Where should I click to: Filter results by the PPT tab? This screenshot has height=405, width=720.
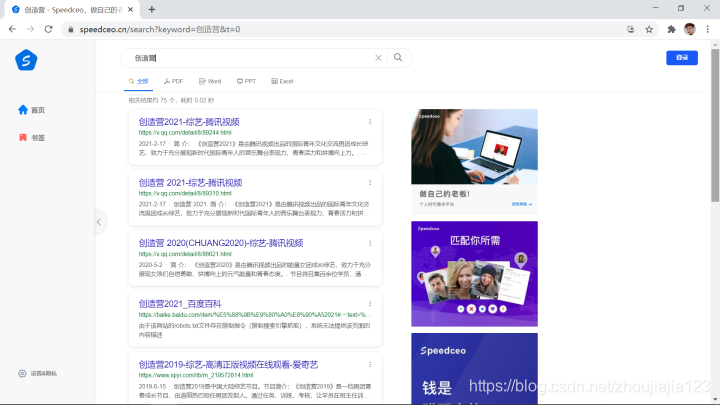point(246,81)
